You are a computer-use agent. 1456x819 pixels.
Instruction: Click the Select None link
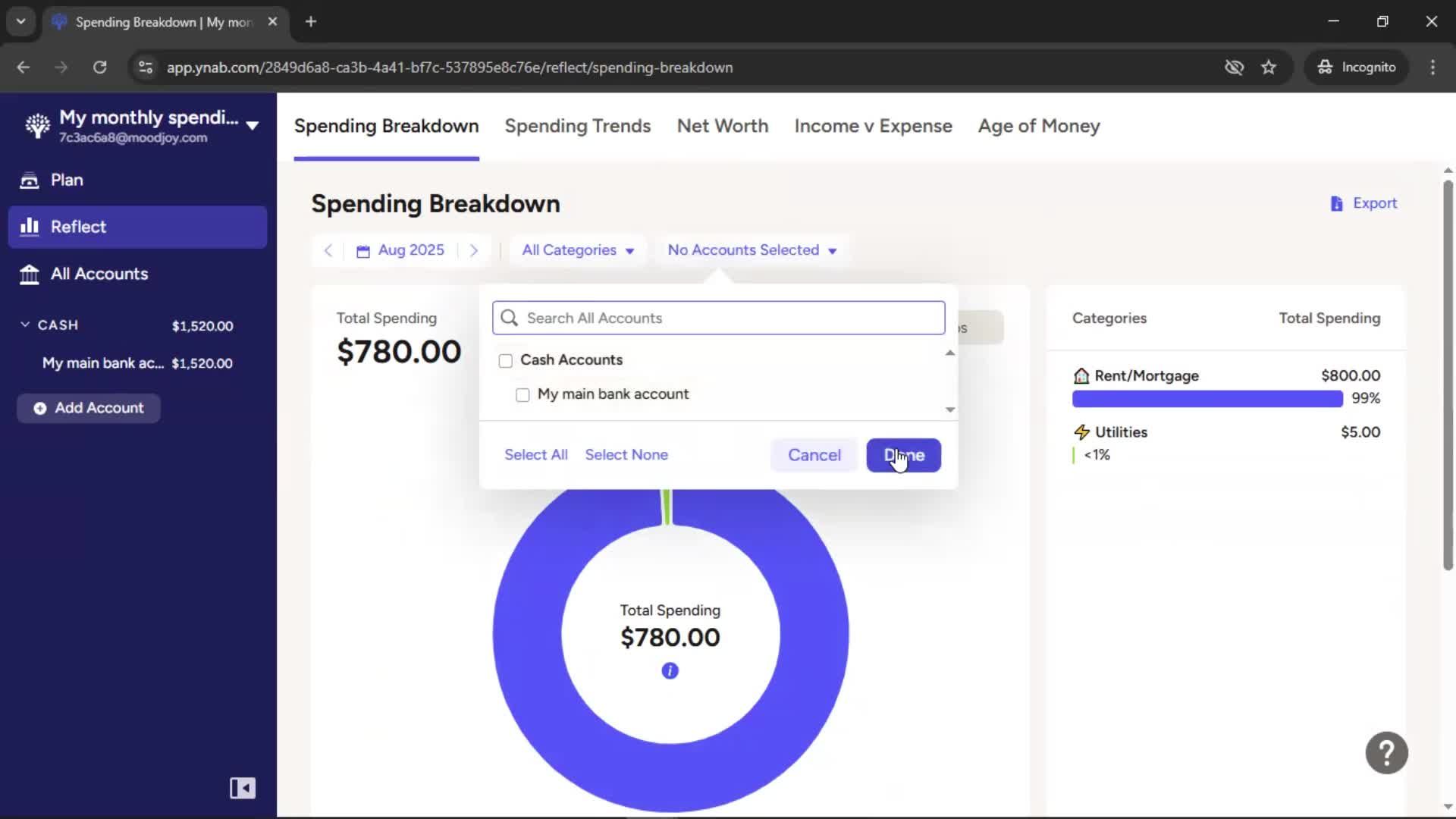coord(626,455)
